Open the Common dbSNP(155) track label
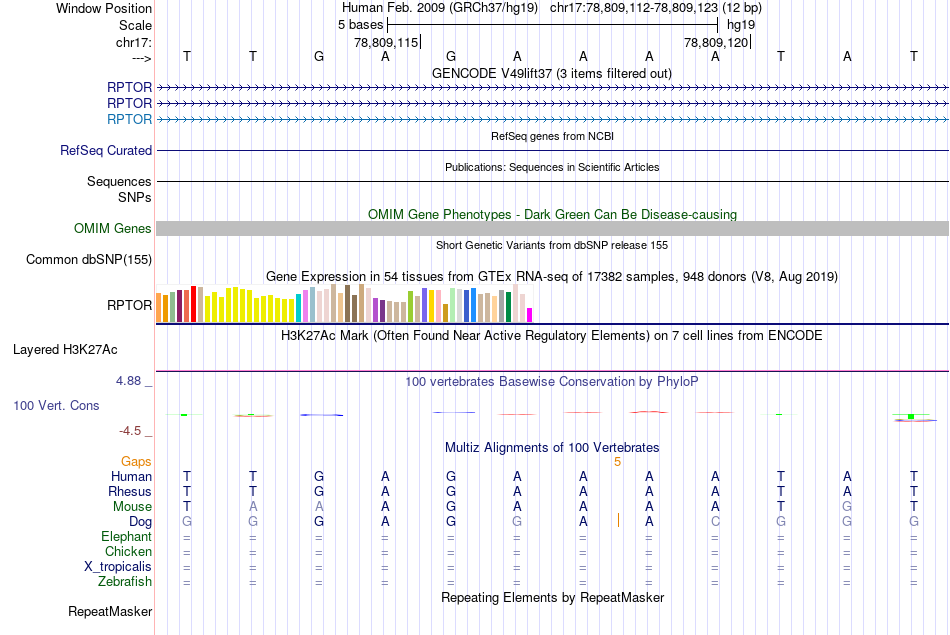 89,259
